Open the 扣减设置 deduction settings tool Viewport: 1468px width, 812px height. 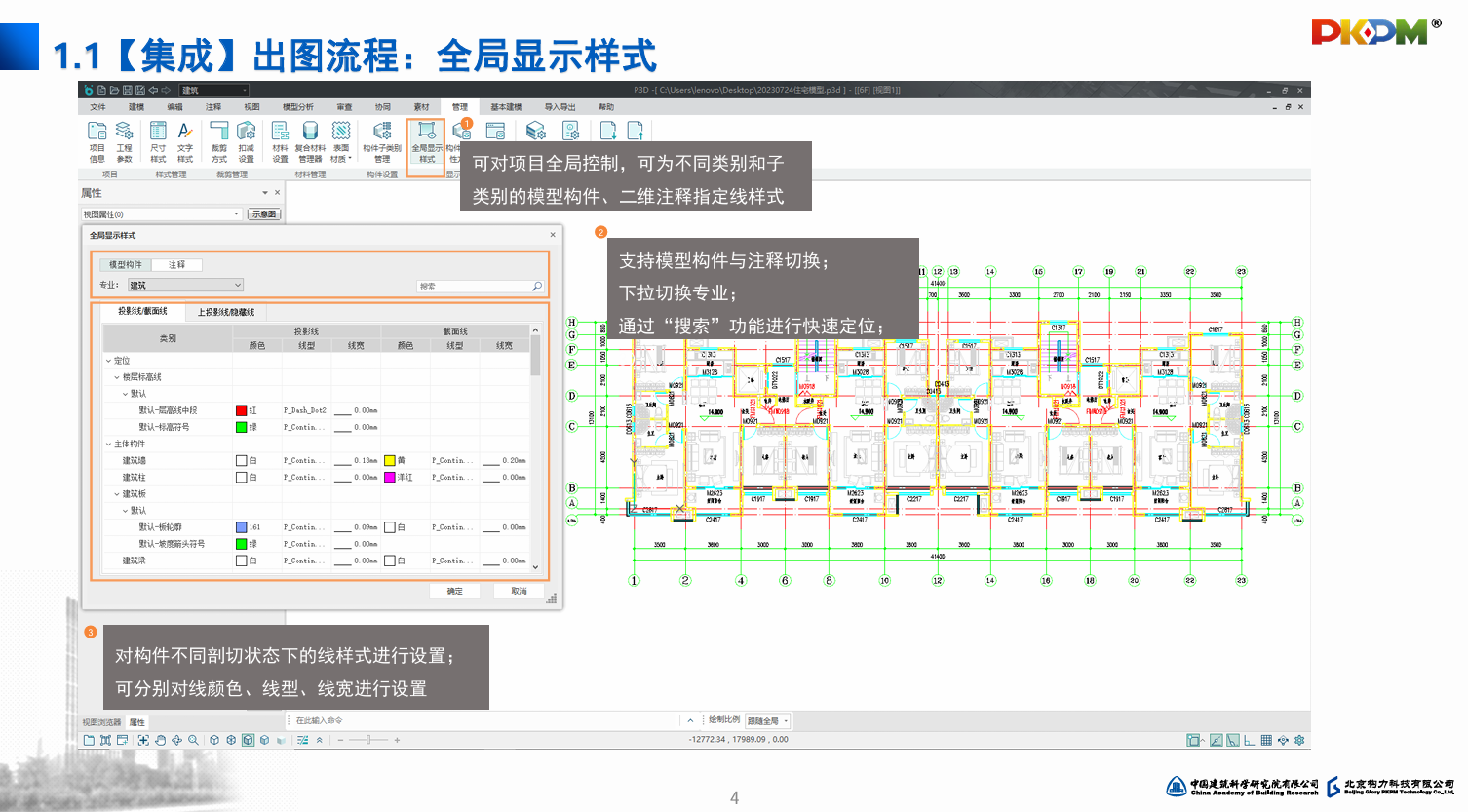pyautogui.click(x=247, y=142)
